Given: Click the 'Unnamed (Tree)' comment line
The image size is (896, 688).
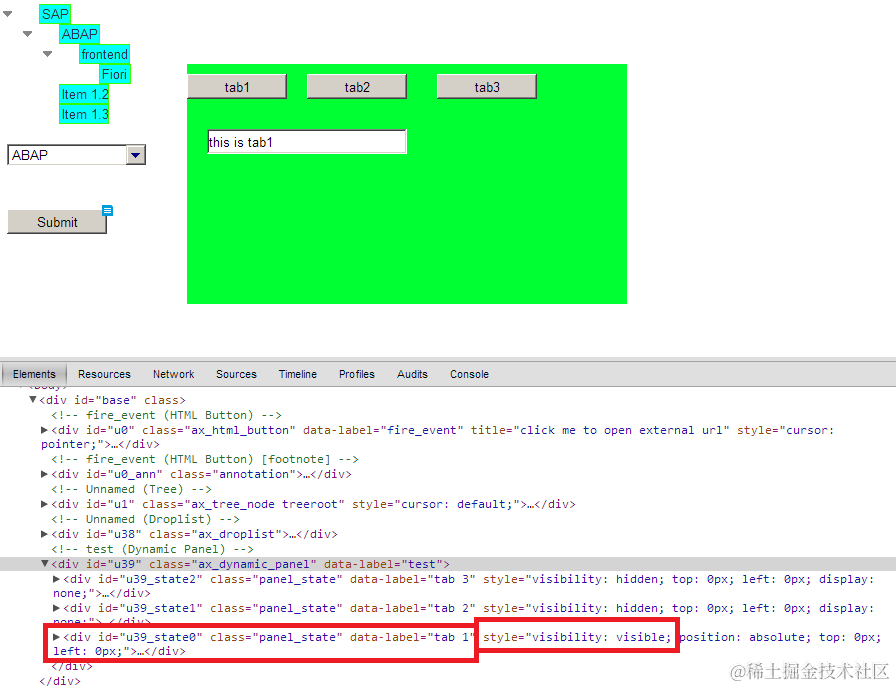Looking at the screenshot, I should tap(131, 490).
